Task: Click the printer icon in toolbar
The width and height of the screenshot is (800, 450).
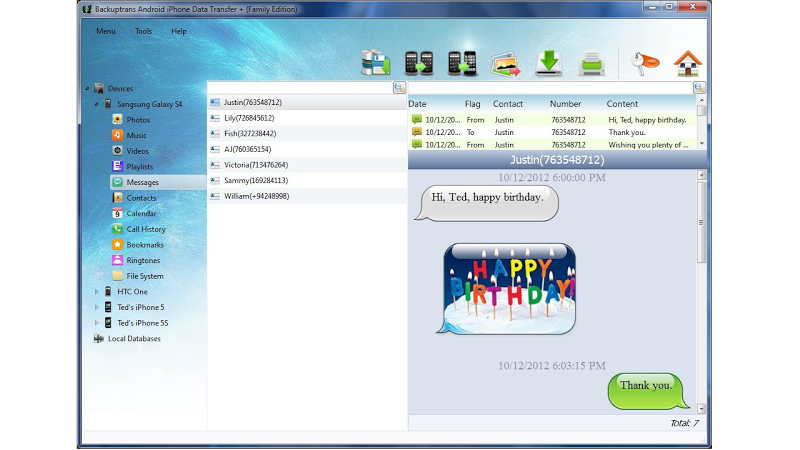Action: 592,65
